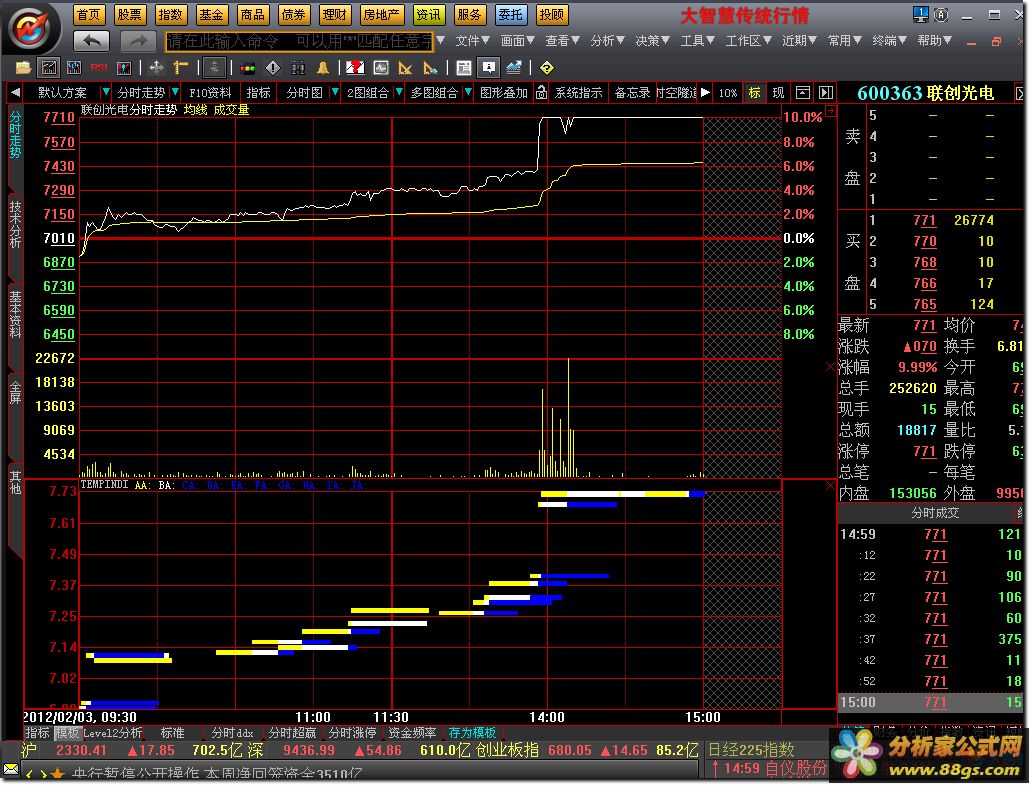Select the ruler measurement tool icon

[181, 68]
